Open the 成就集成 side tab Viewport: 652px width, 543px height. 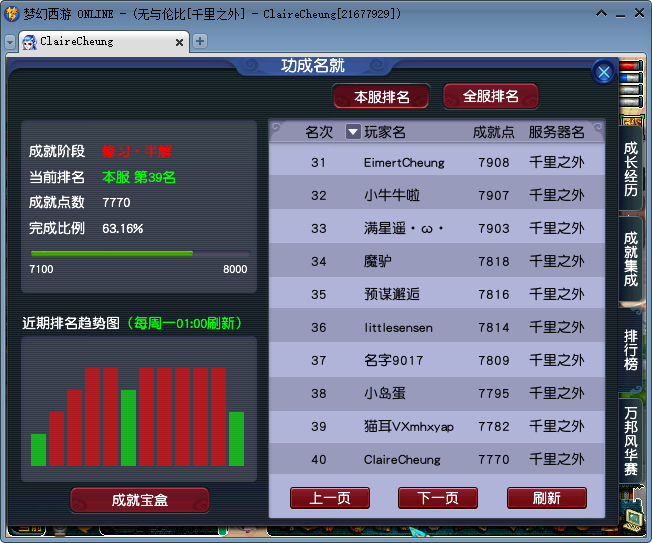coord(630,259)
